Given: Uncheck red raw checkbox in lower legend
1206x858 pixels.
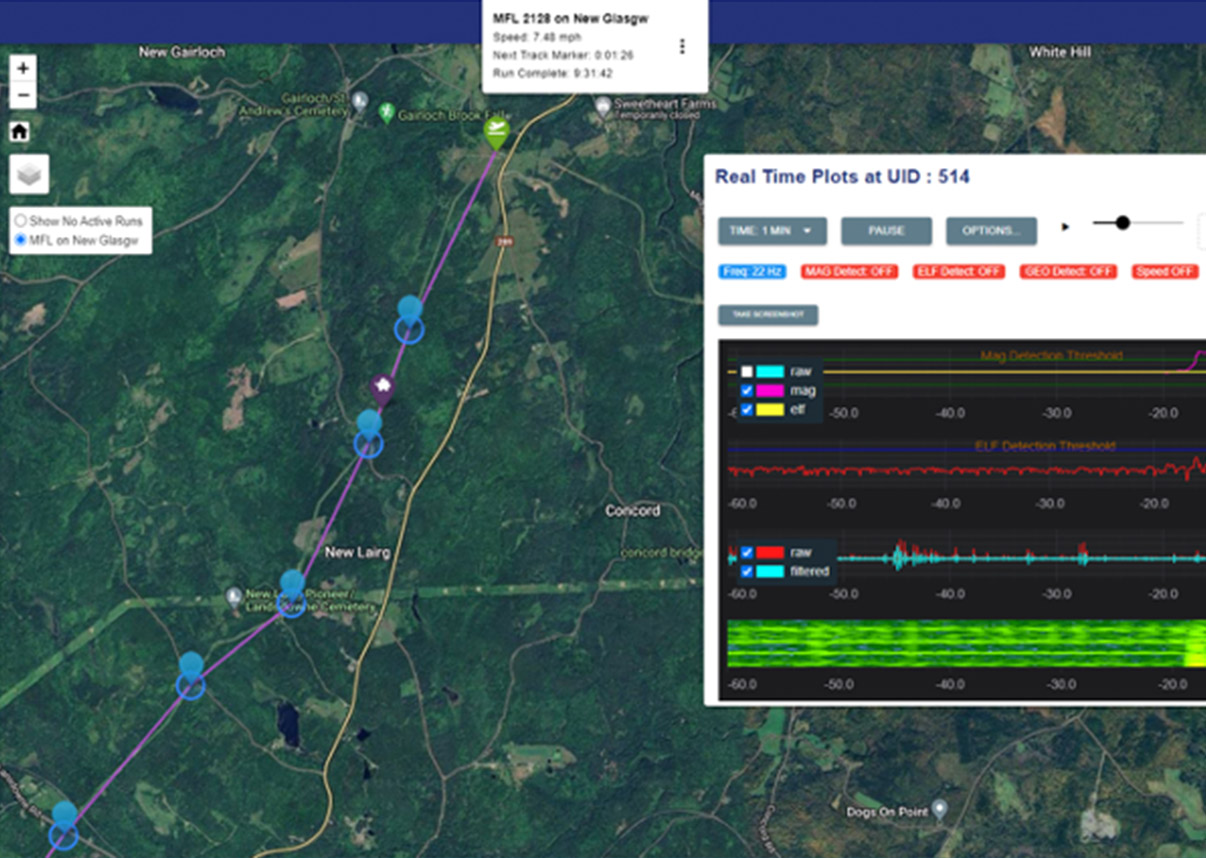Looking at the screenshot, I should click(x=746, y=552).
